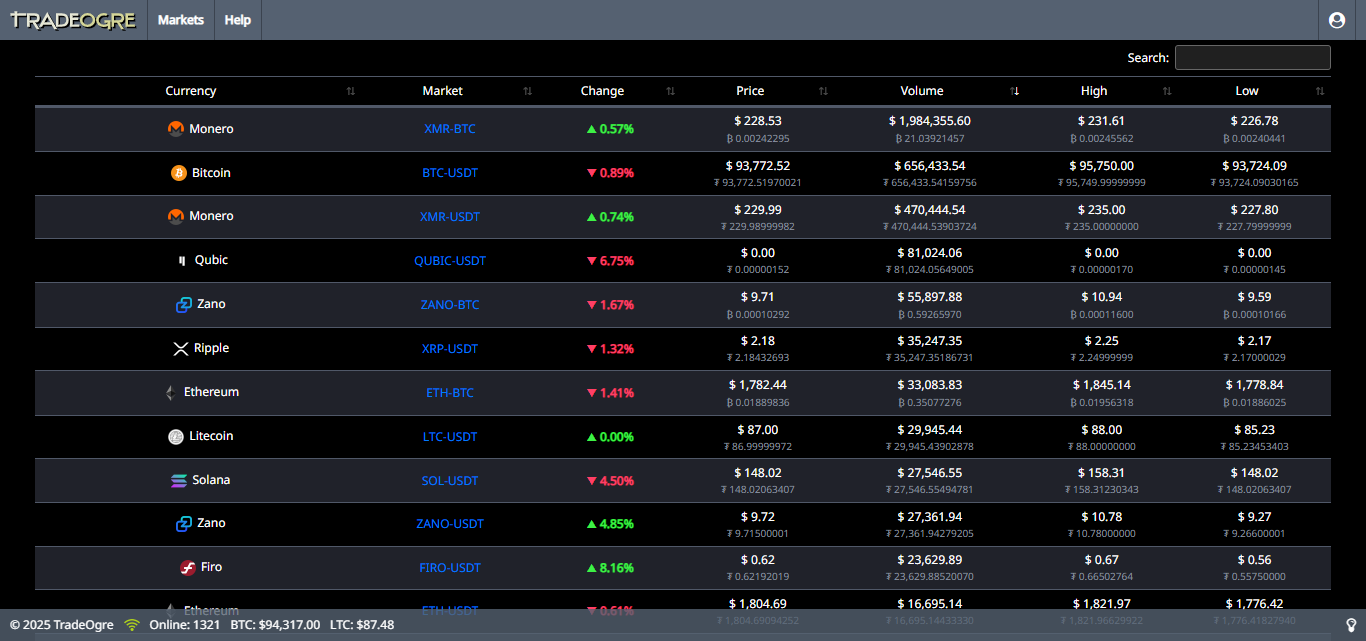Click the Monero icon in the XMR-USDT row
Image resolution: width=1366 pixels, height=641 pixels.
click(x=176, y=216)
